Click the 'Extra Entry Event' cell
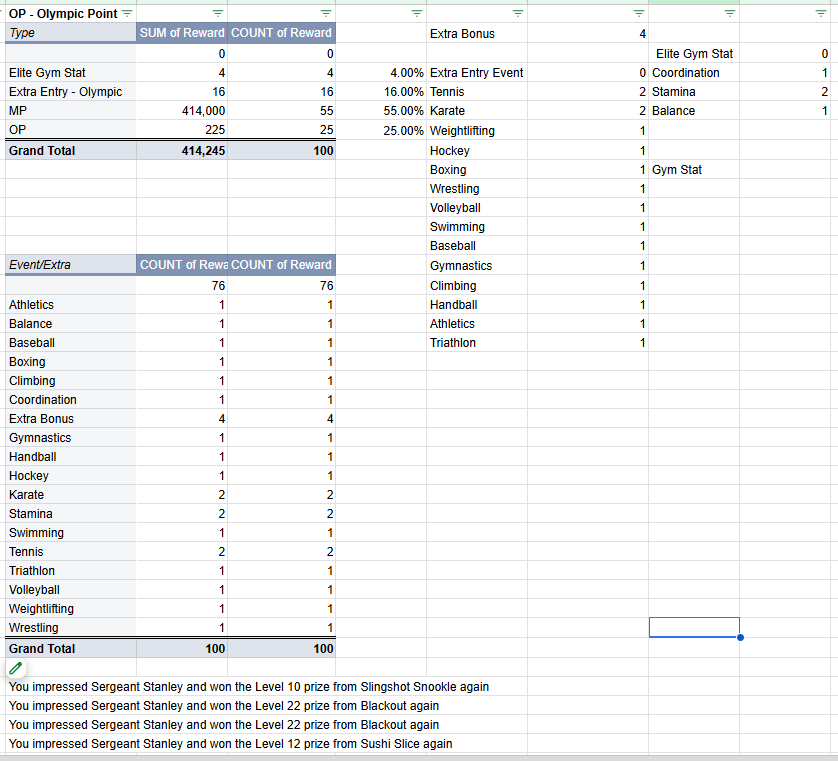Image resolution: width=838 pixels, height=761 pixels. [477, 73]
